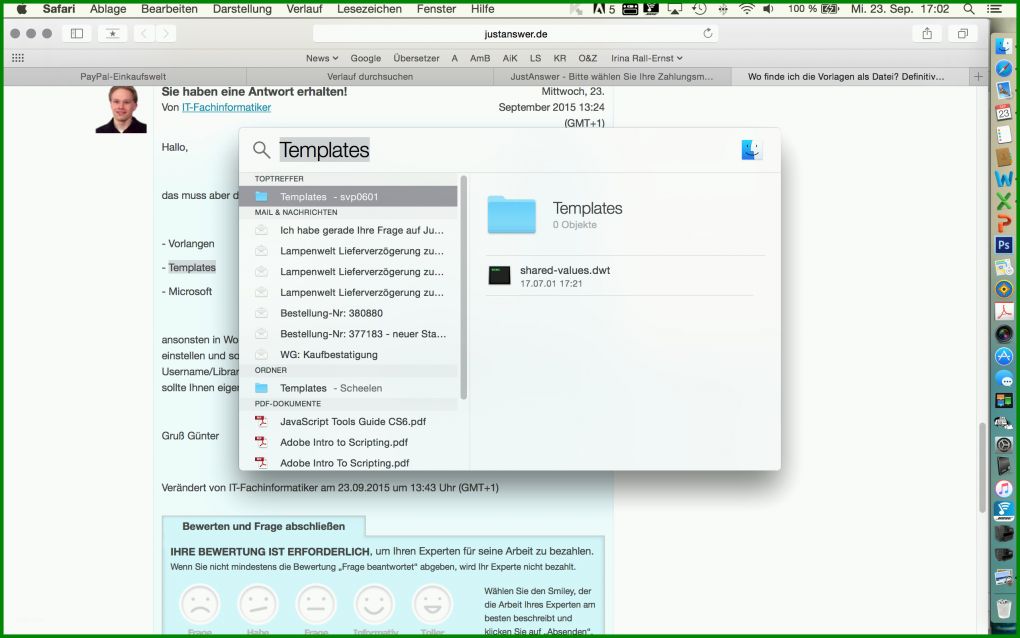Image resolution: width=1020 pixels, height=638 pixels.
Task: Switch to the Verlauf durchsuchen tab
Action: pos(369,77)
